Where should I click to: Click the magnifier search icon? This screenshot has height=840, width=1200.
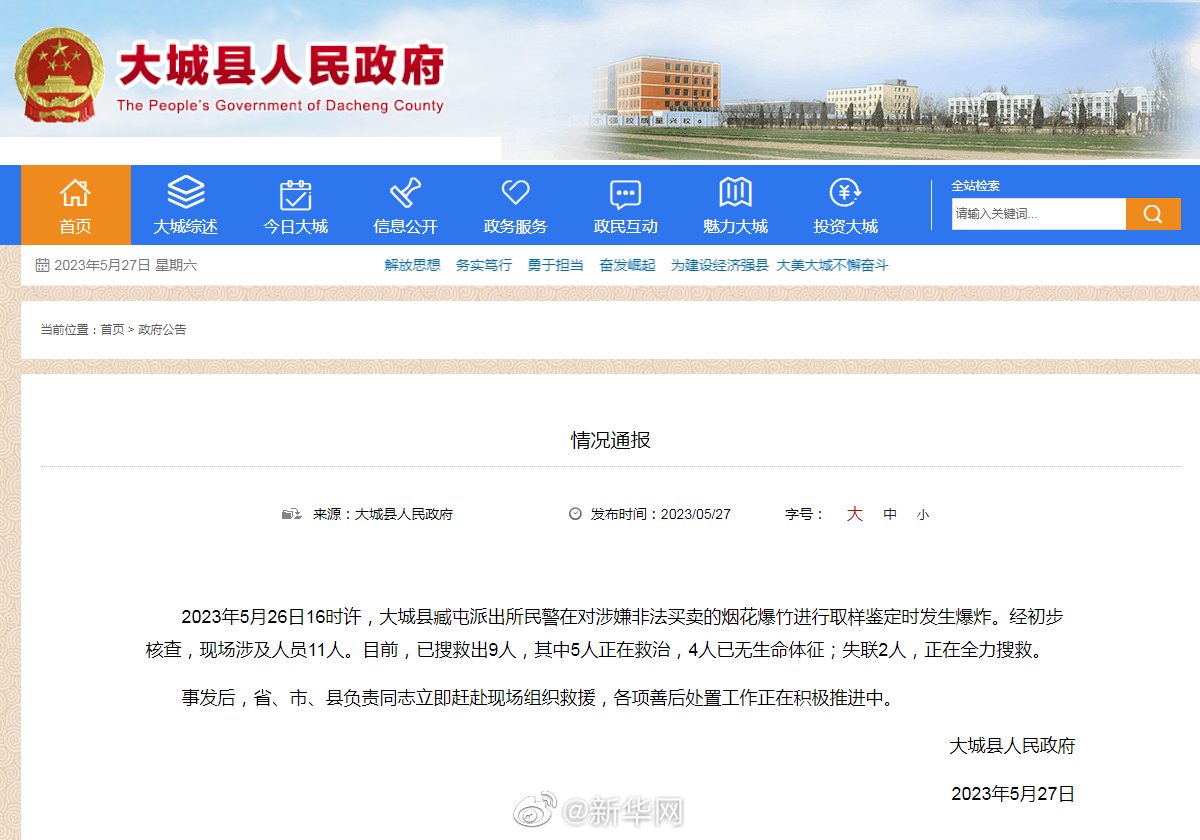click(1153, 213)
